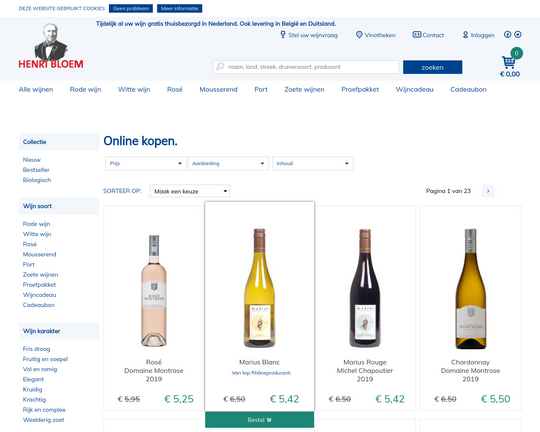Click the Inloggen user icon
Screen dimensions: 540x432
[x=465, y=35]
